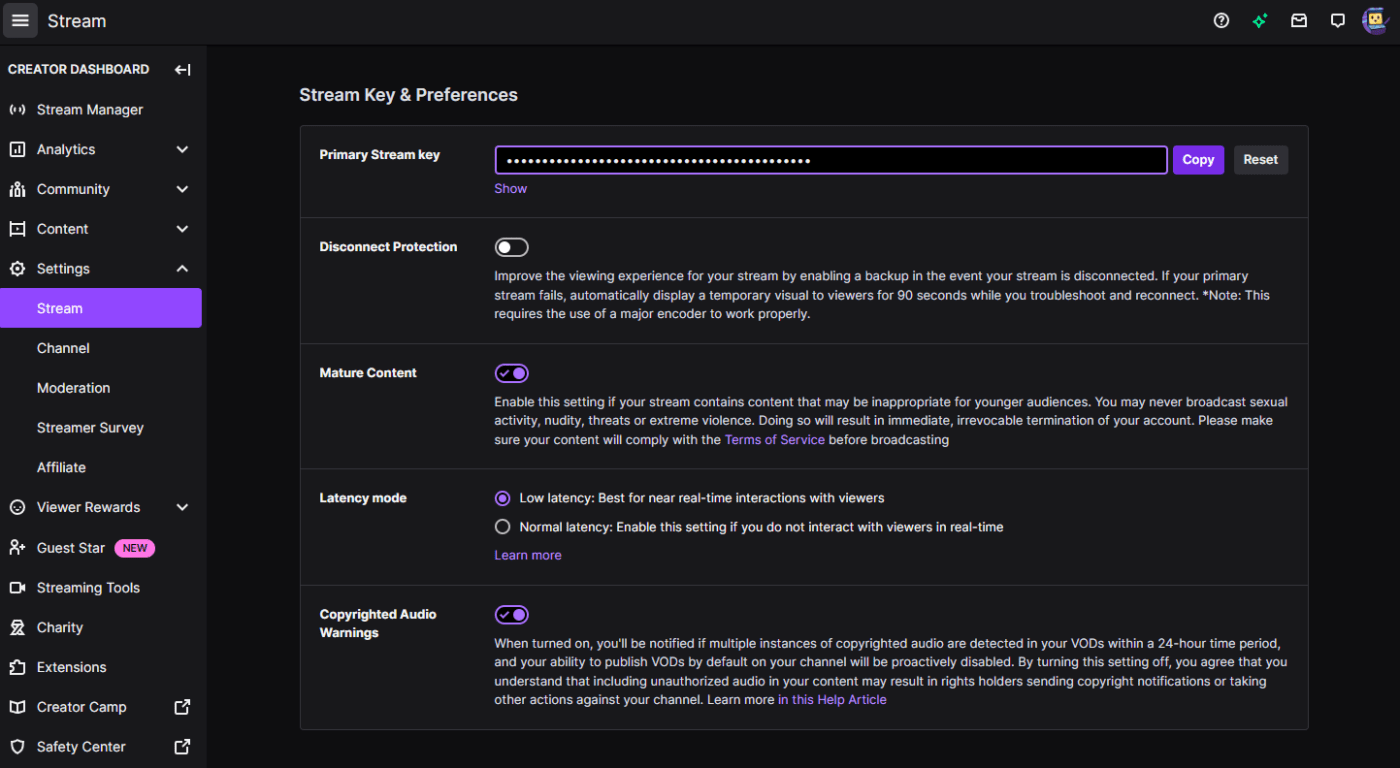Reset the primary stream key
The width and height of the screenshot is (1400, 768).
tap(1260, 160)
